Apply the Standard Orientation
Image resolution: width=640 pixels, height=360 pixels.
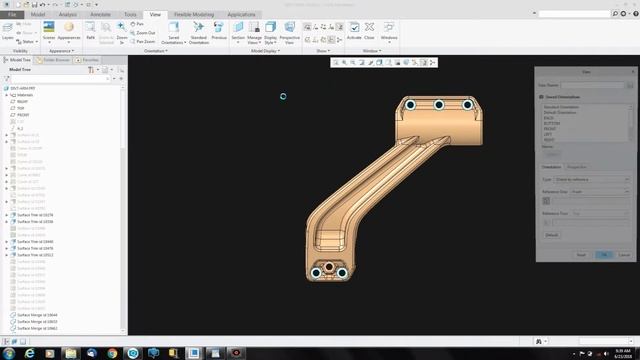tap(199, 33)
